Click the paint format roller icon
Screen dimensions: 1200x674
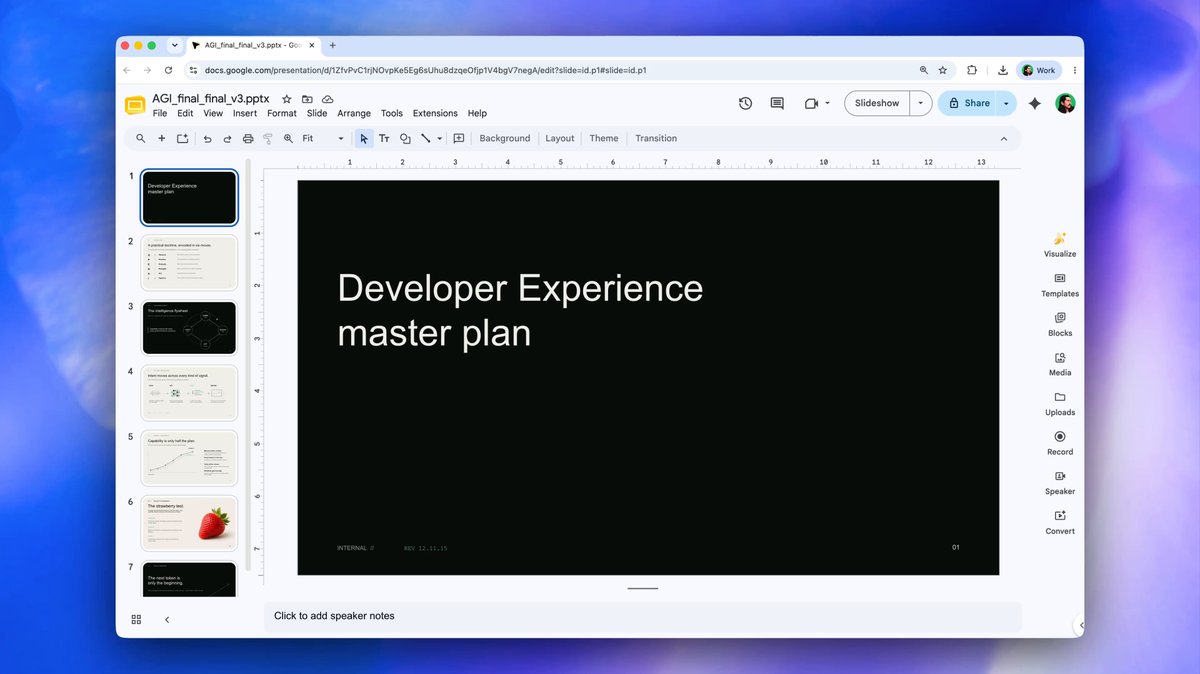coord(268,138)
